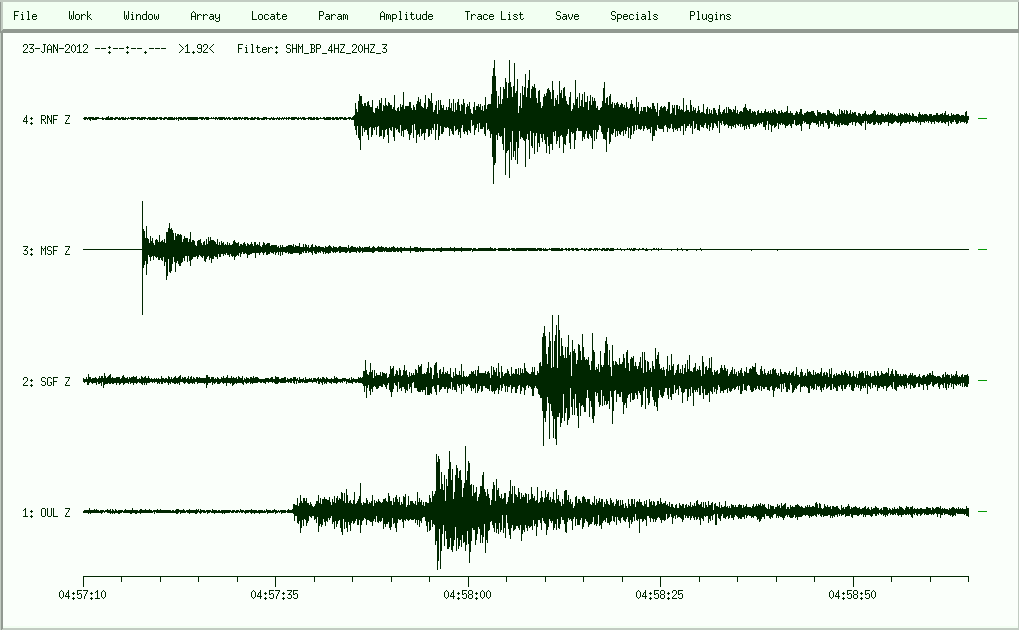Click the green marker ending RNF trace
The width and height of the screenshot is (1019, 630).
982,119
